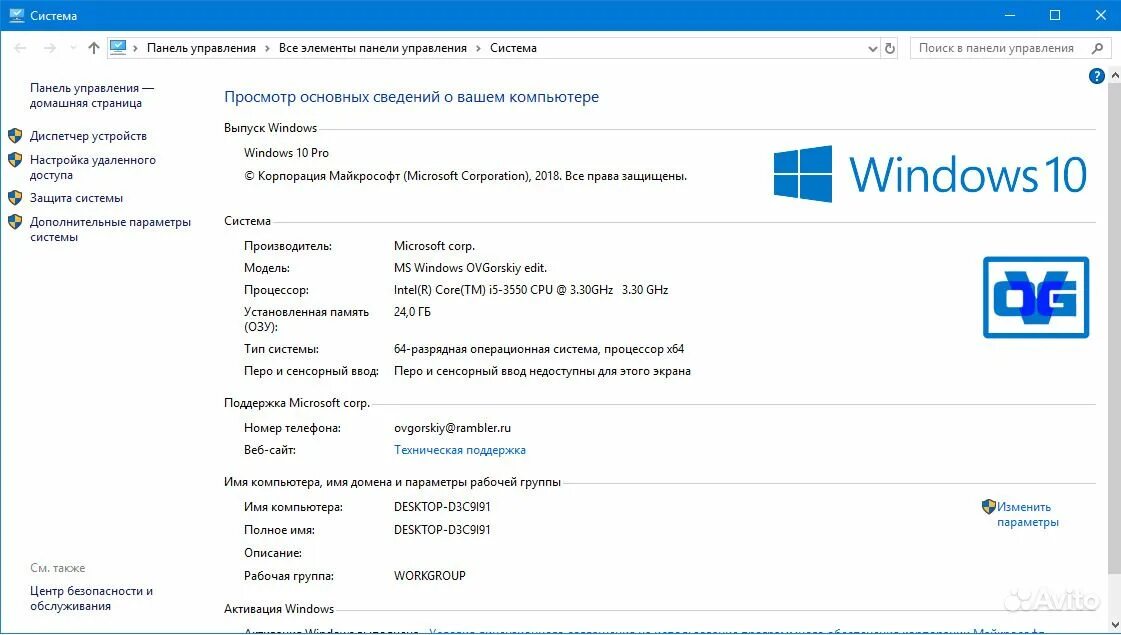Click scrollbar up arrow
This screenshot has height=635, width=1121.
coord(1115,75)
